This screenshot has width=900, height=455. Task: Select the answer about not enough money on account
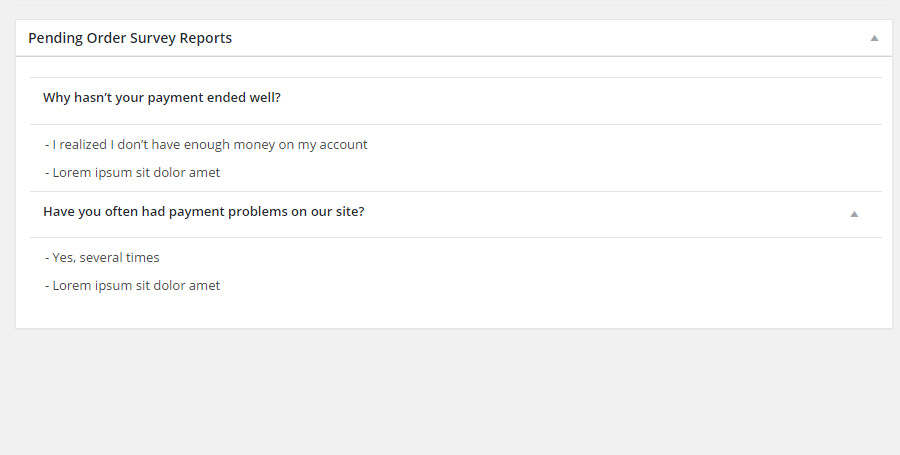[206, 145]
